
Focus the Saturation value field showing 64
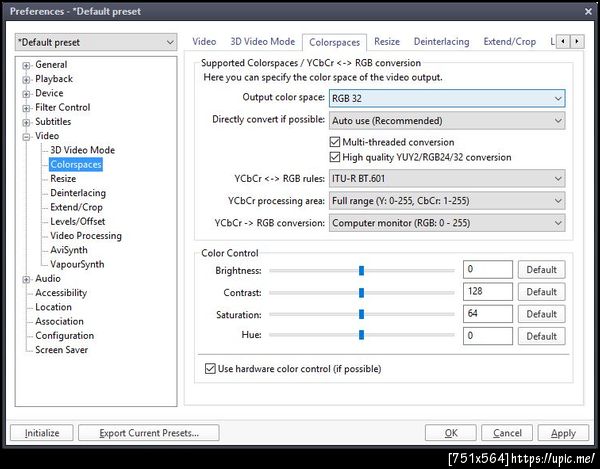click(488, 314)
